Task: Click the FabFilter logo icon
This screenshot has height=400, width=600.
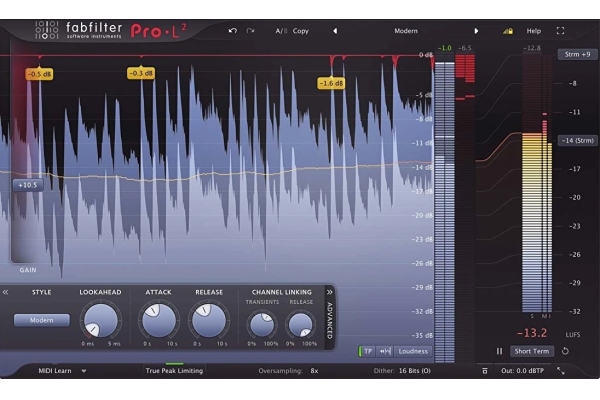Action: point(47,30)
